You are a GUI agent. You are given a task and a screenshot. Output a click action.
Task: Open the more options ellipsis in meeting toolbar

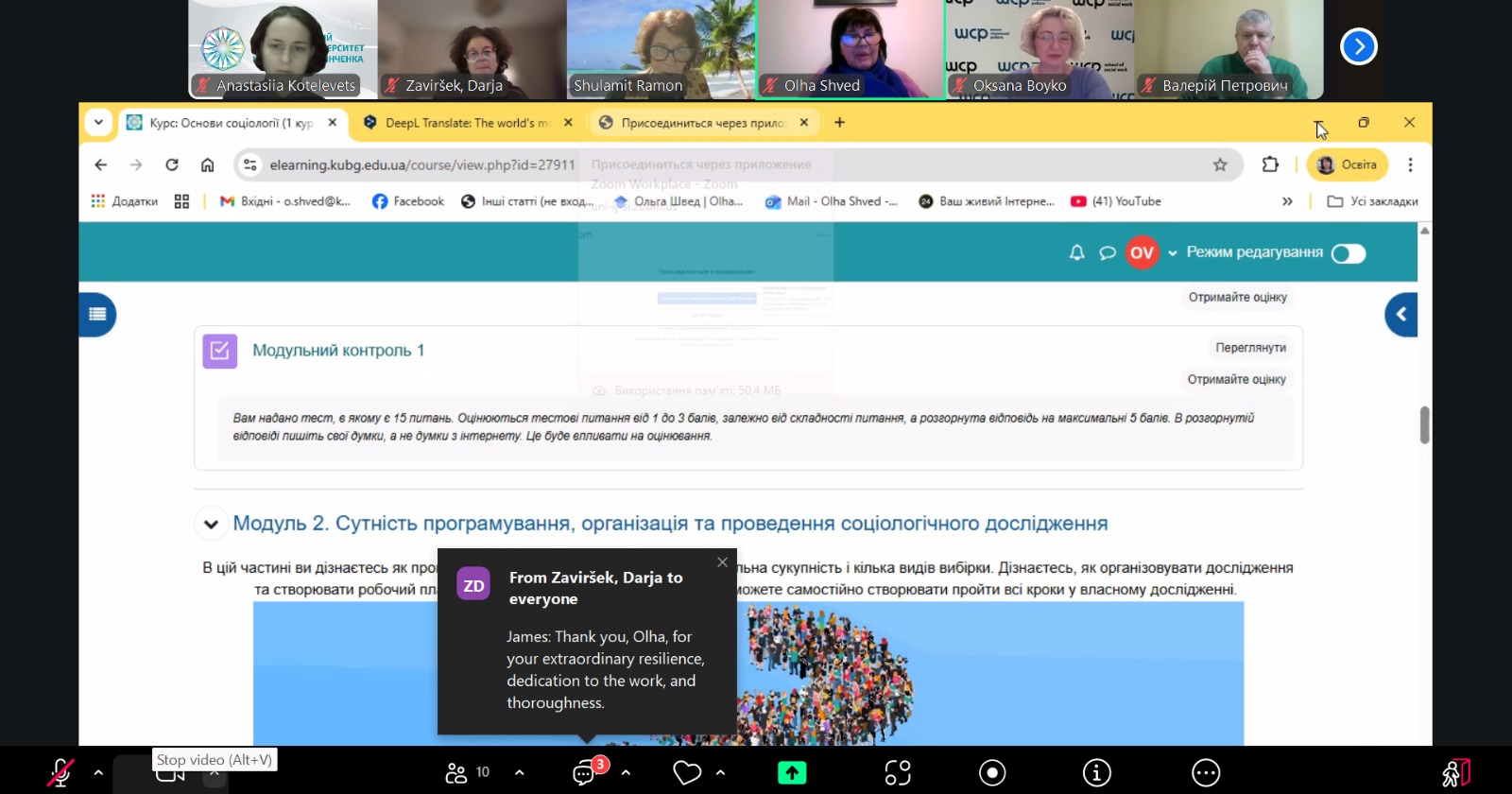pyautogui.click(x=1206, y=772)
